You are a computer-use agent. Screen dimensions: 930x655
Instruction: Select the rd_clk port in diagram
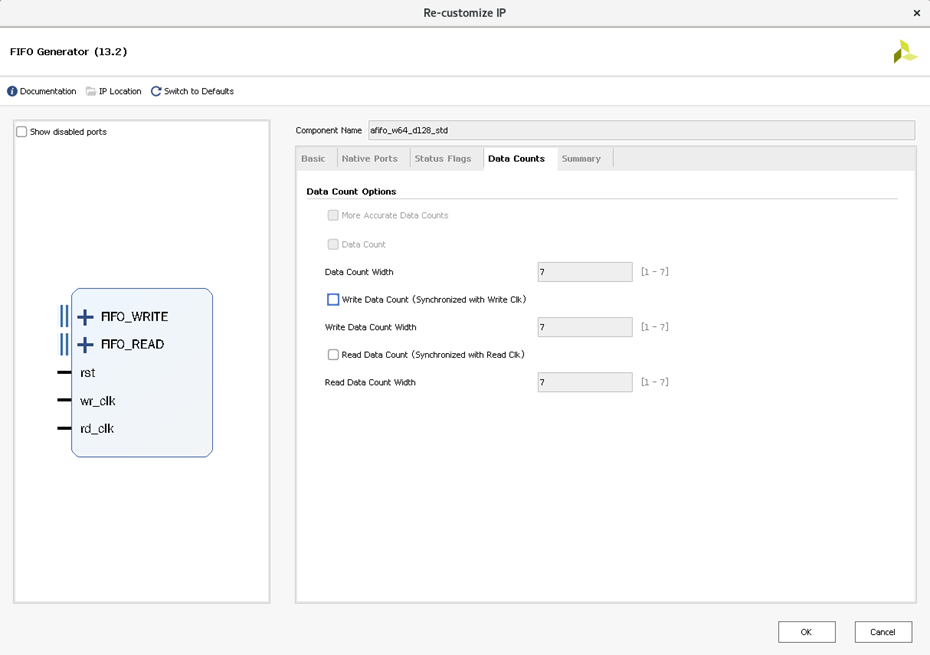tap(97, 428)
